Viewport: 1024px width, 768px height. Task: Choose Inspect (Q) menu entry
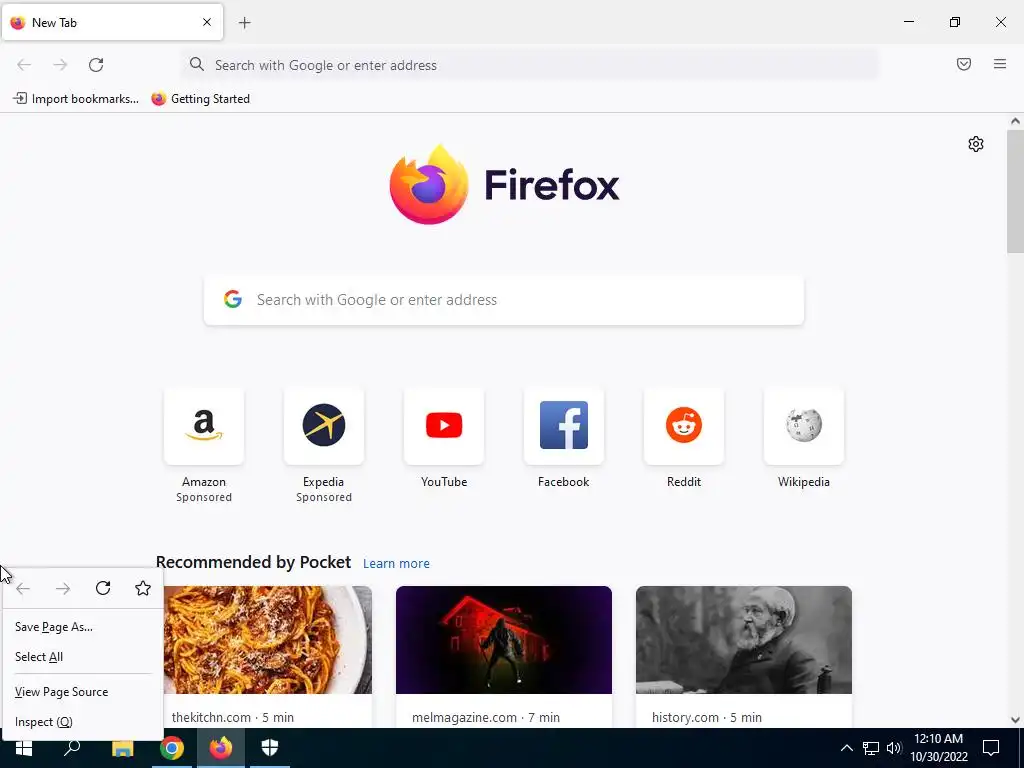82,722
